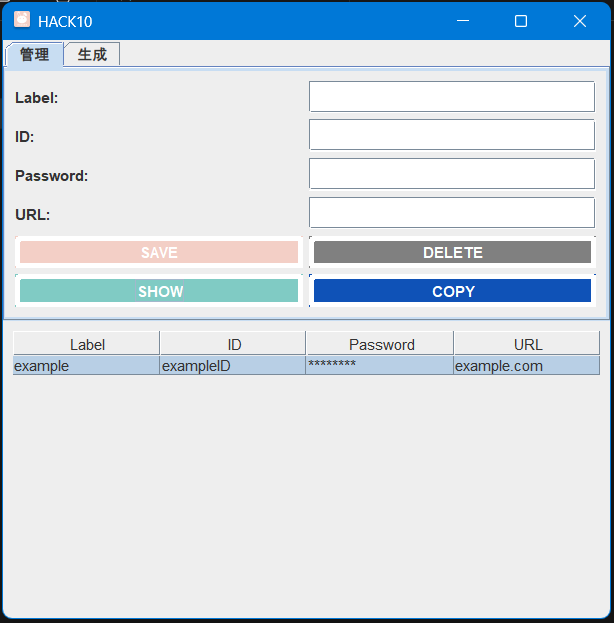Click into the Password field
The width and height of the screenshot is (614, 623).
[452, 174]
